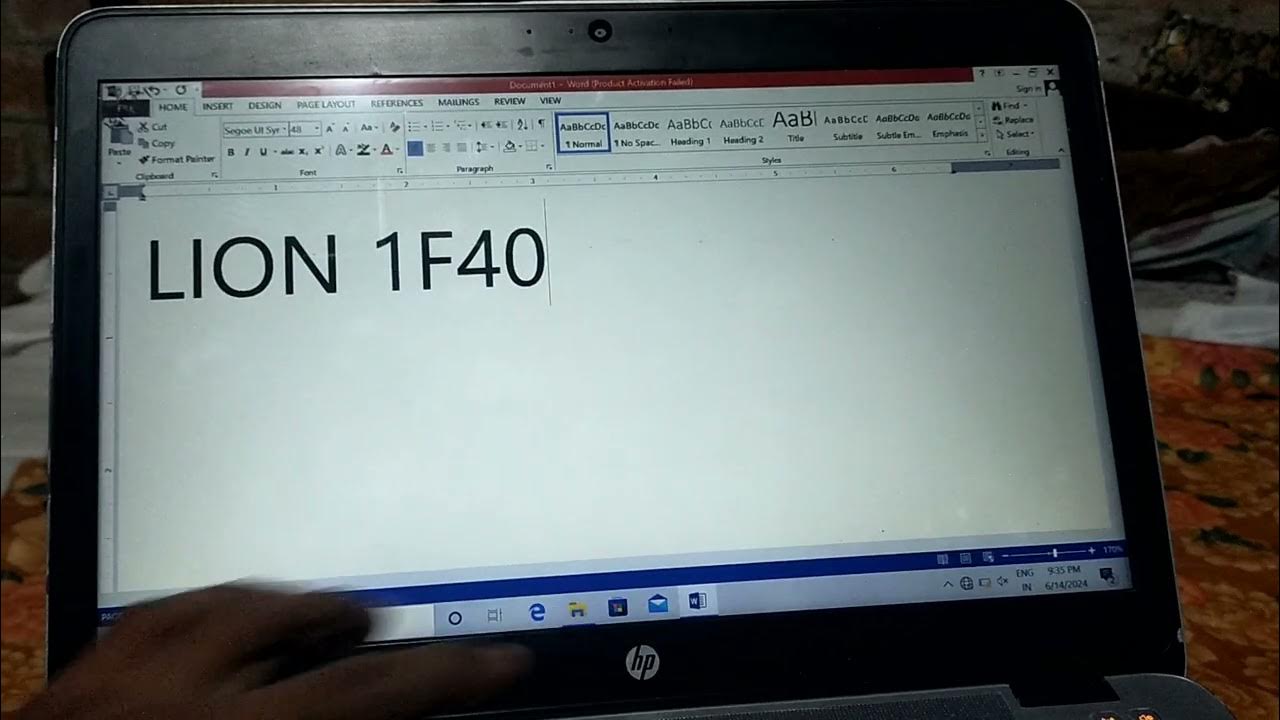
Task: Open Mail app from taskbar
Action: (657, 603)
